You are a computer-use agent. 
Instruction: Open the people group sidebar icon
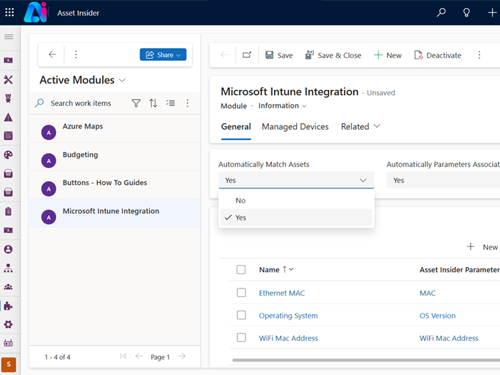8,287
